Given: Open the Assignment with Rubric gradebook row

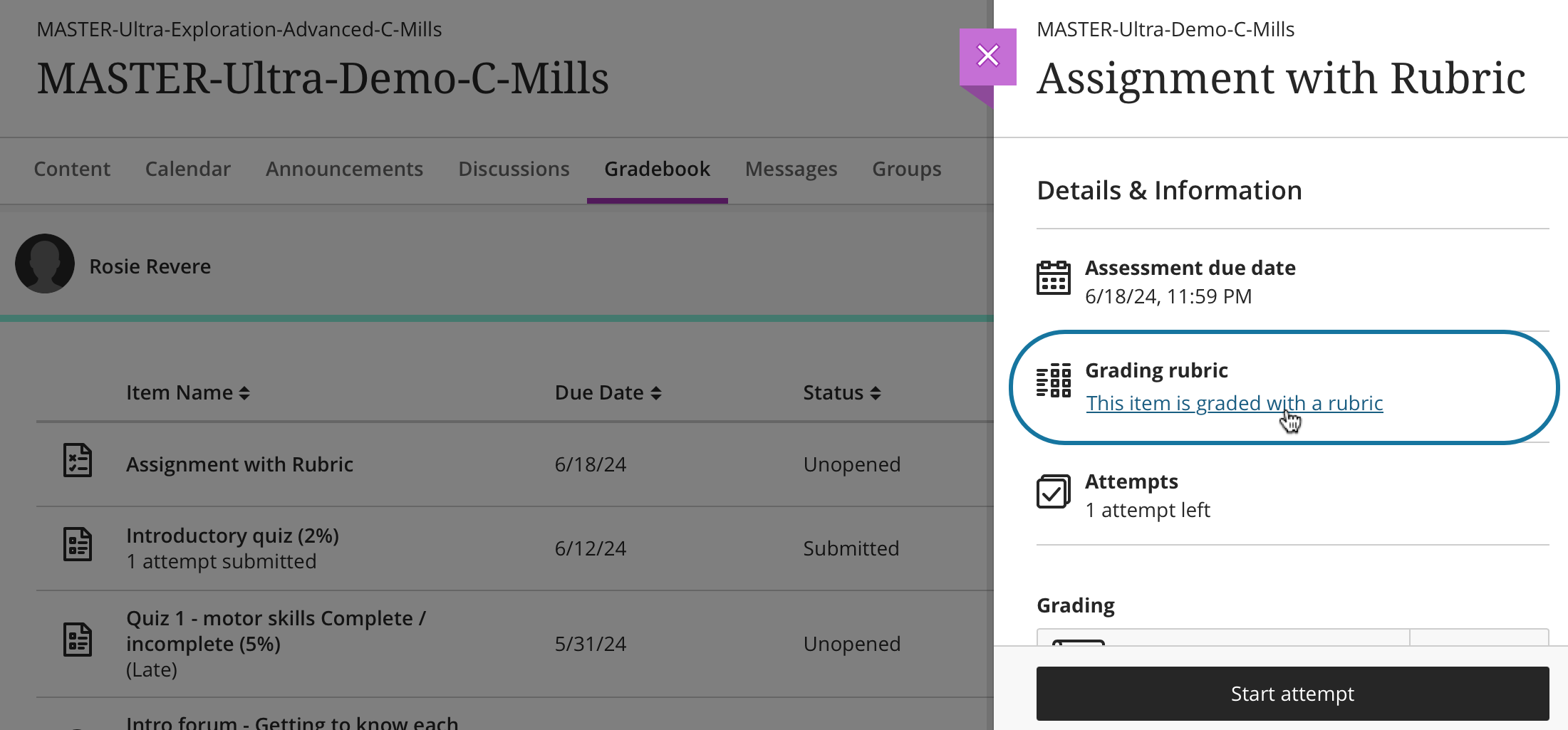Looking at the screenshot, I should (x=239, y=464).
